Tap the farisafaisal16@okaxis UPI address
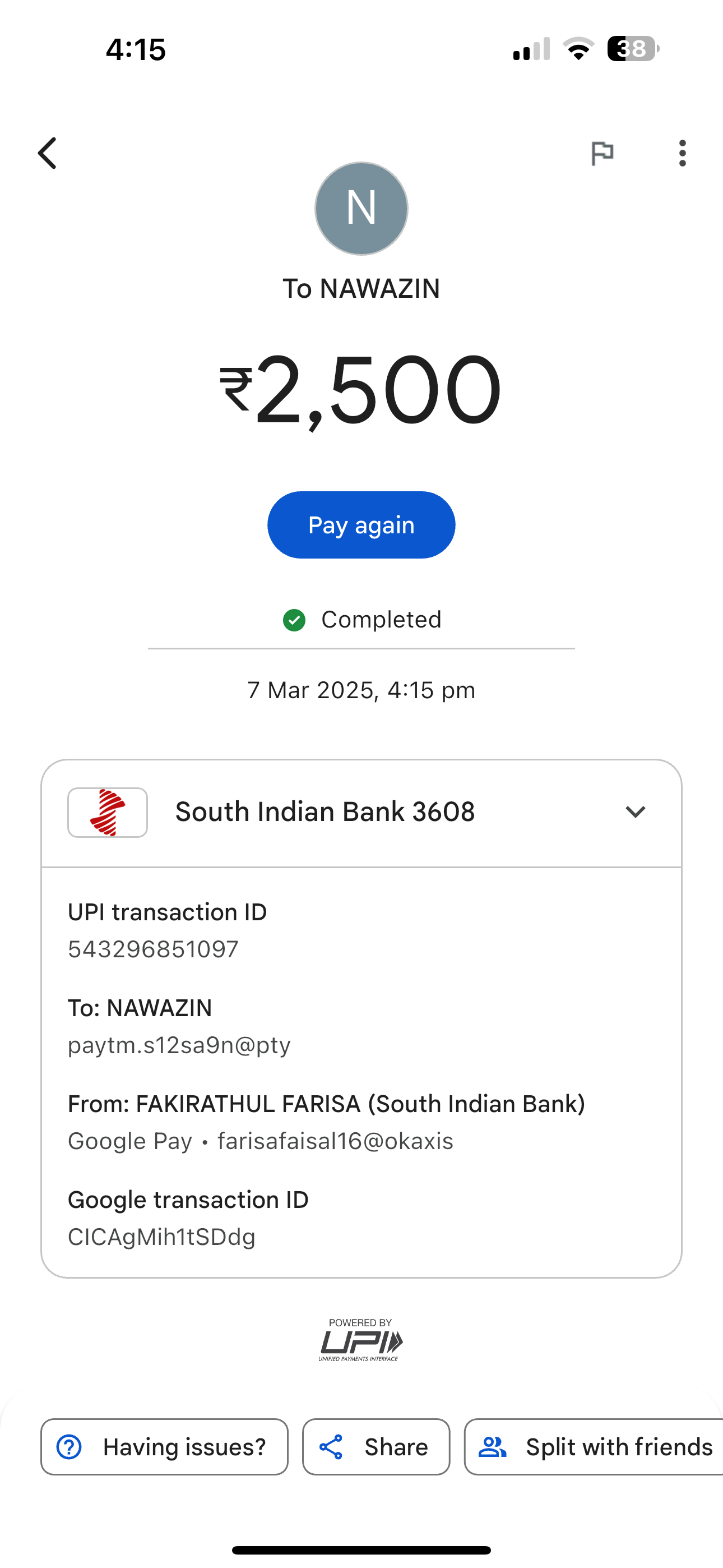The image size is (723, 1568). pos(335,1141)
